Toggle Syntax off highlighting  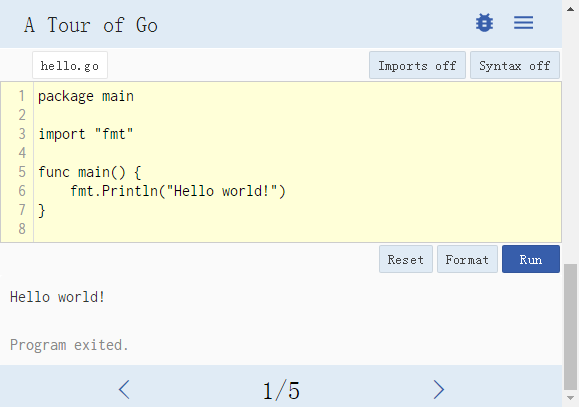515,65
